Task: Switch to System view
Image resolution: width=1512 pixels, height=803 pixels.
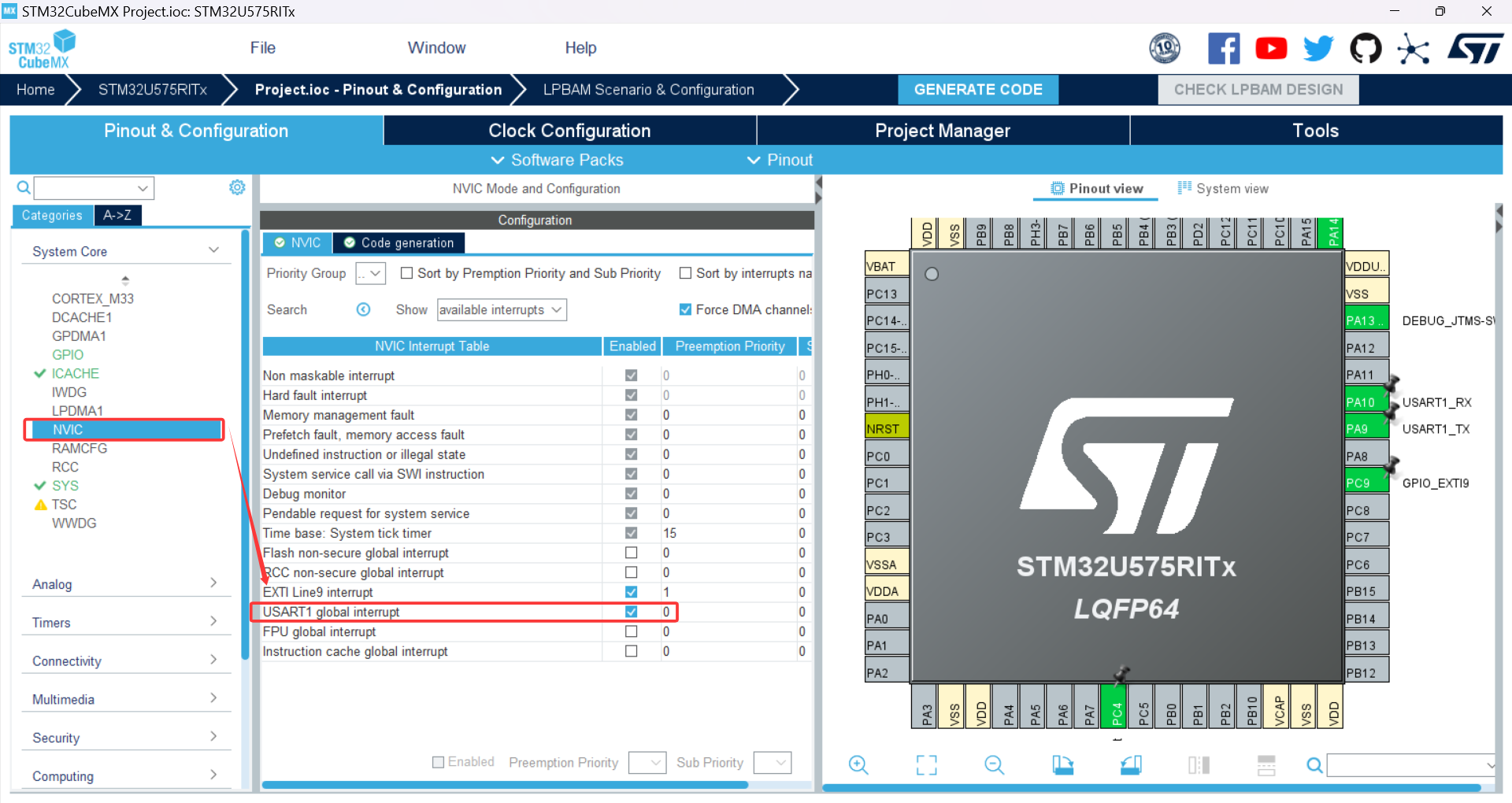Action: tap(1223, 188)
